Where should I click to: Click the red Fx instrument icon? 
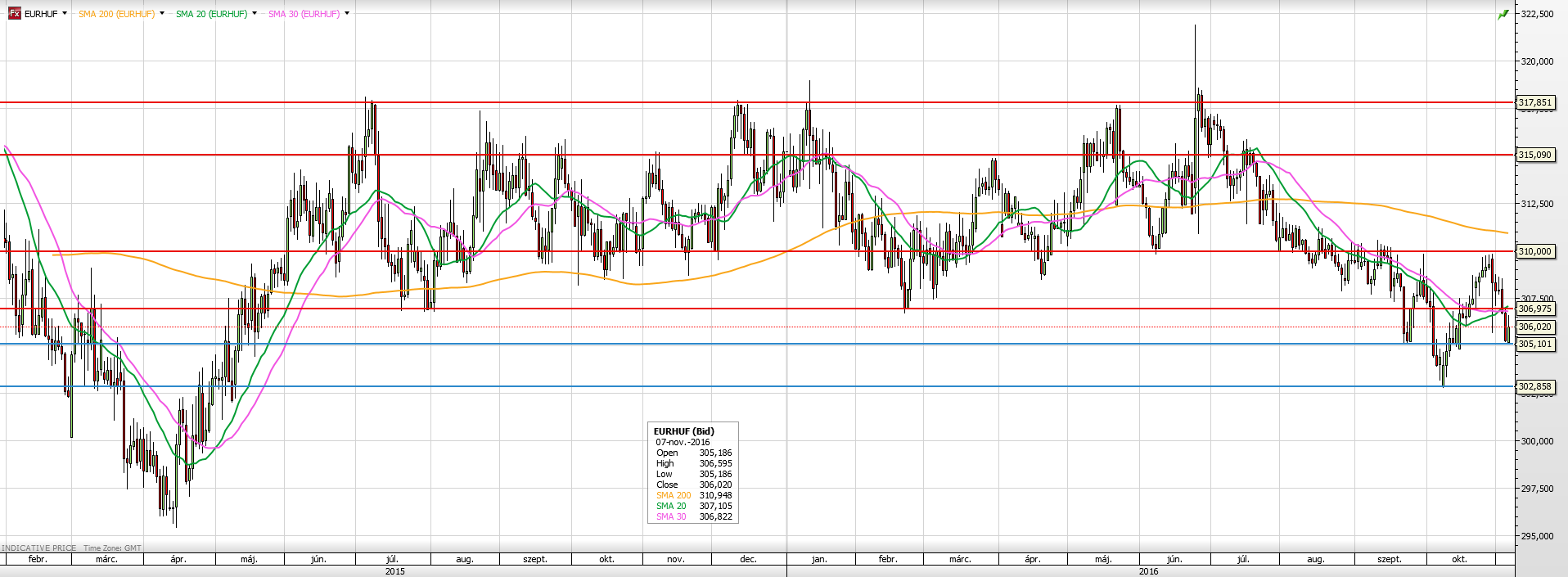(x=14, y=14)
